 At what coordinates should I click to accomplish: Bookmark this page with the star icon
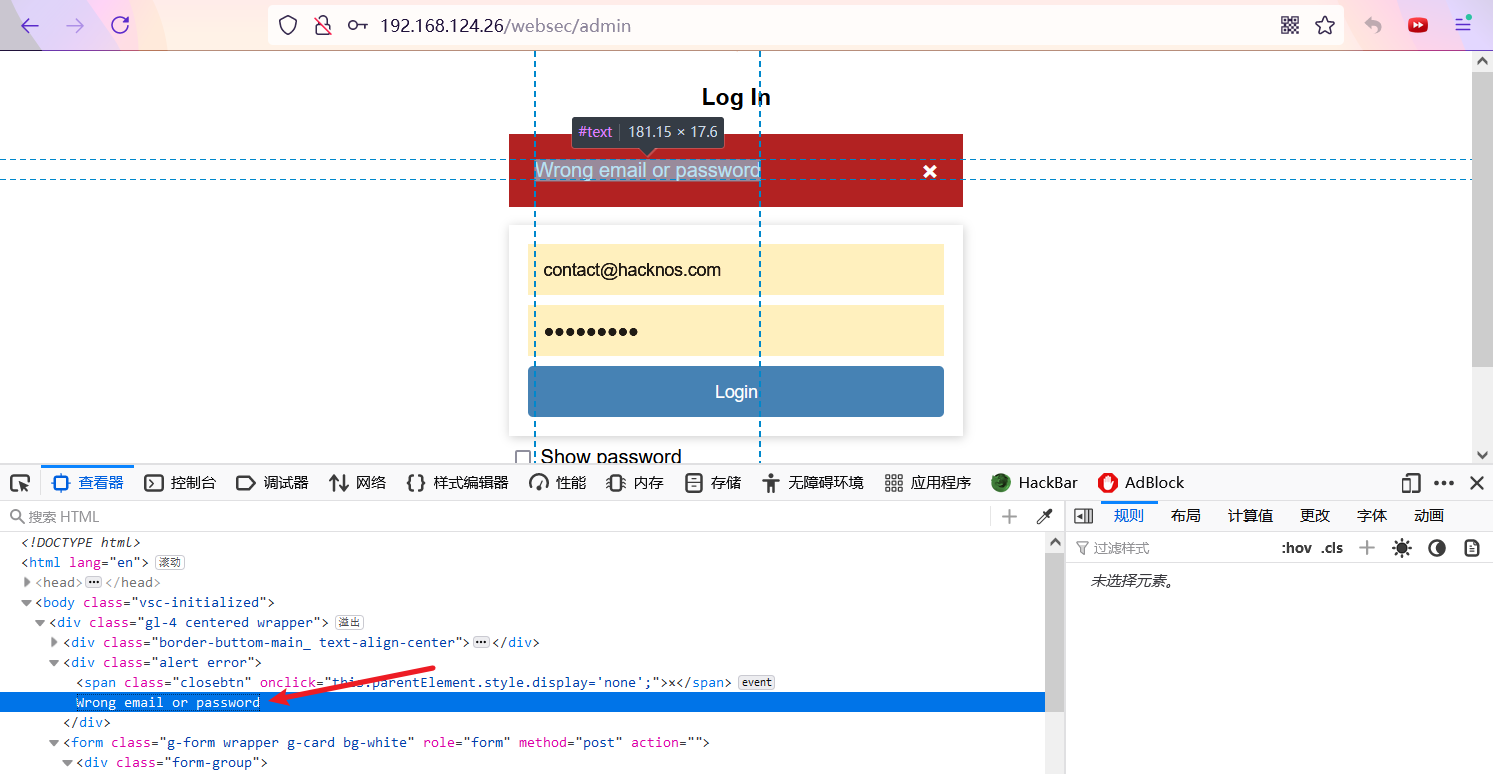pyautogui.click(x=1325, y=26)
